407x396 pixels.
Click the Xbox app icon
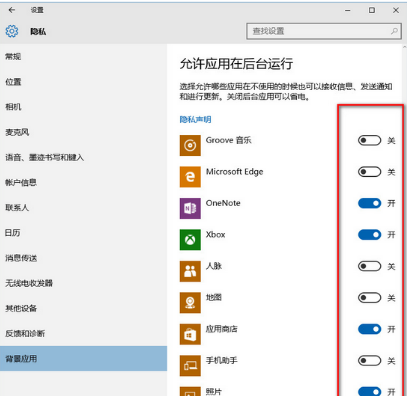(x=190, y=240)
